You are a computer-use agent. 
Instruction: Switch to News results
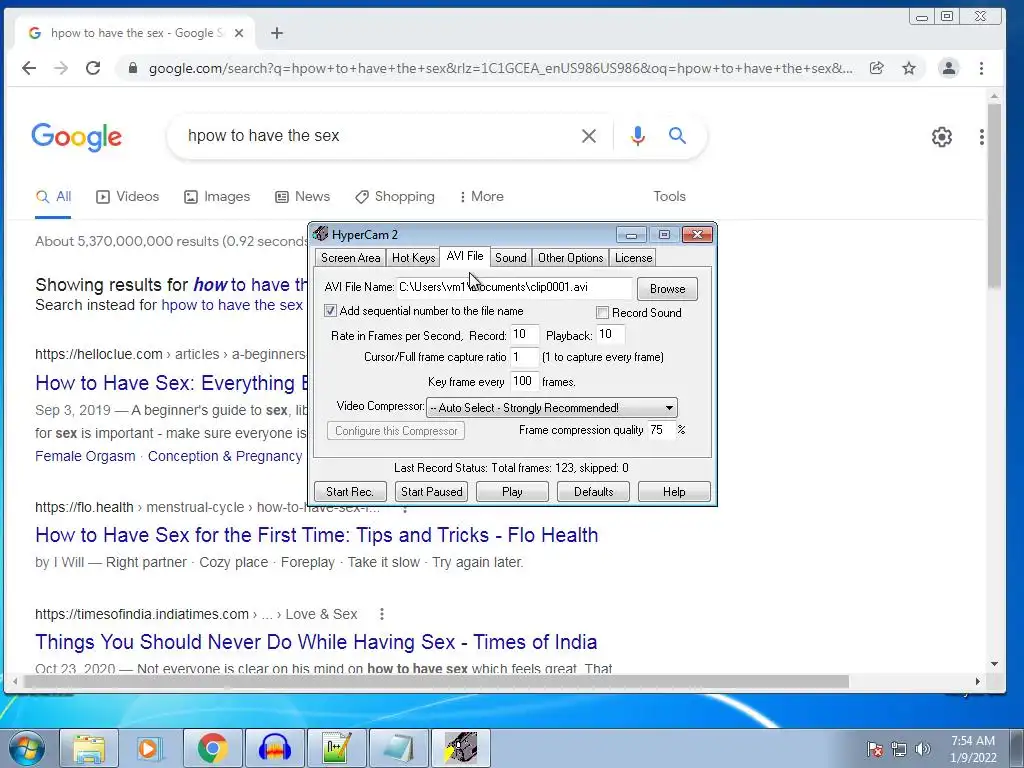click(302, 197)
